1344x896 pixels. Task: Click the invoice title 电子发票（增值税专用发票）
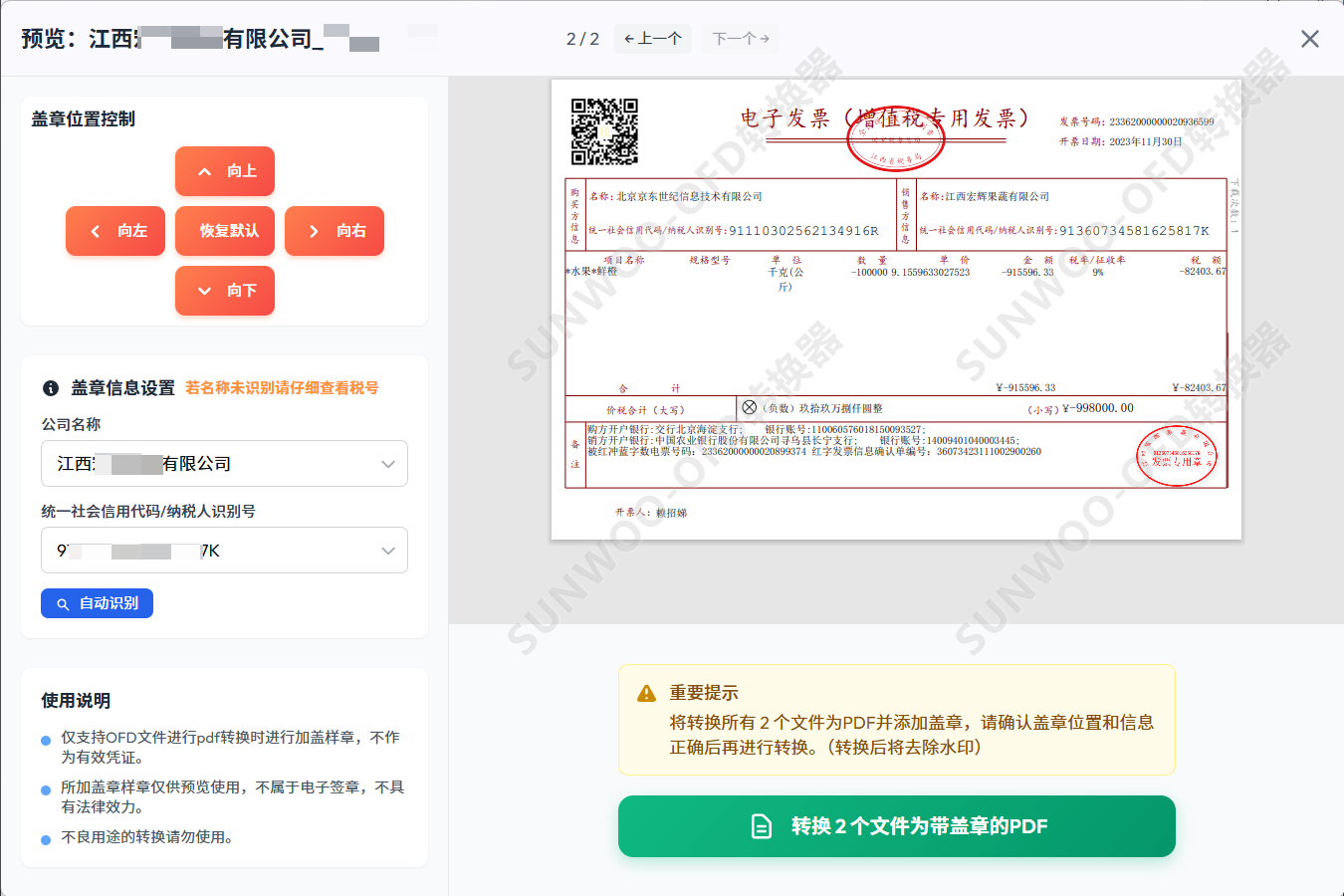point(885,118)
